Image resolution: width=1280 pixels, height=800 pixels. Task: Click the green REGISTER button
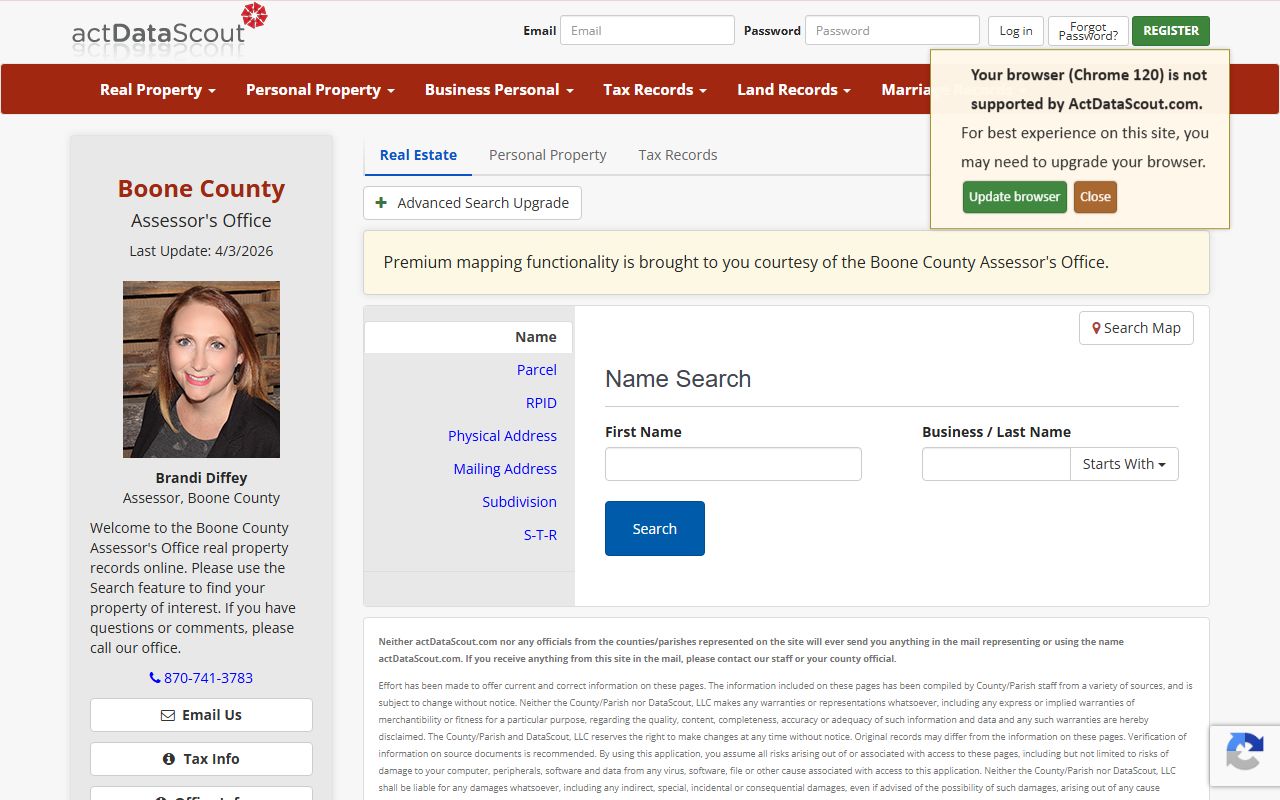(x=1171, y=31)
